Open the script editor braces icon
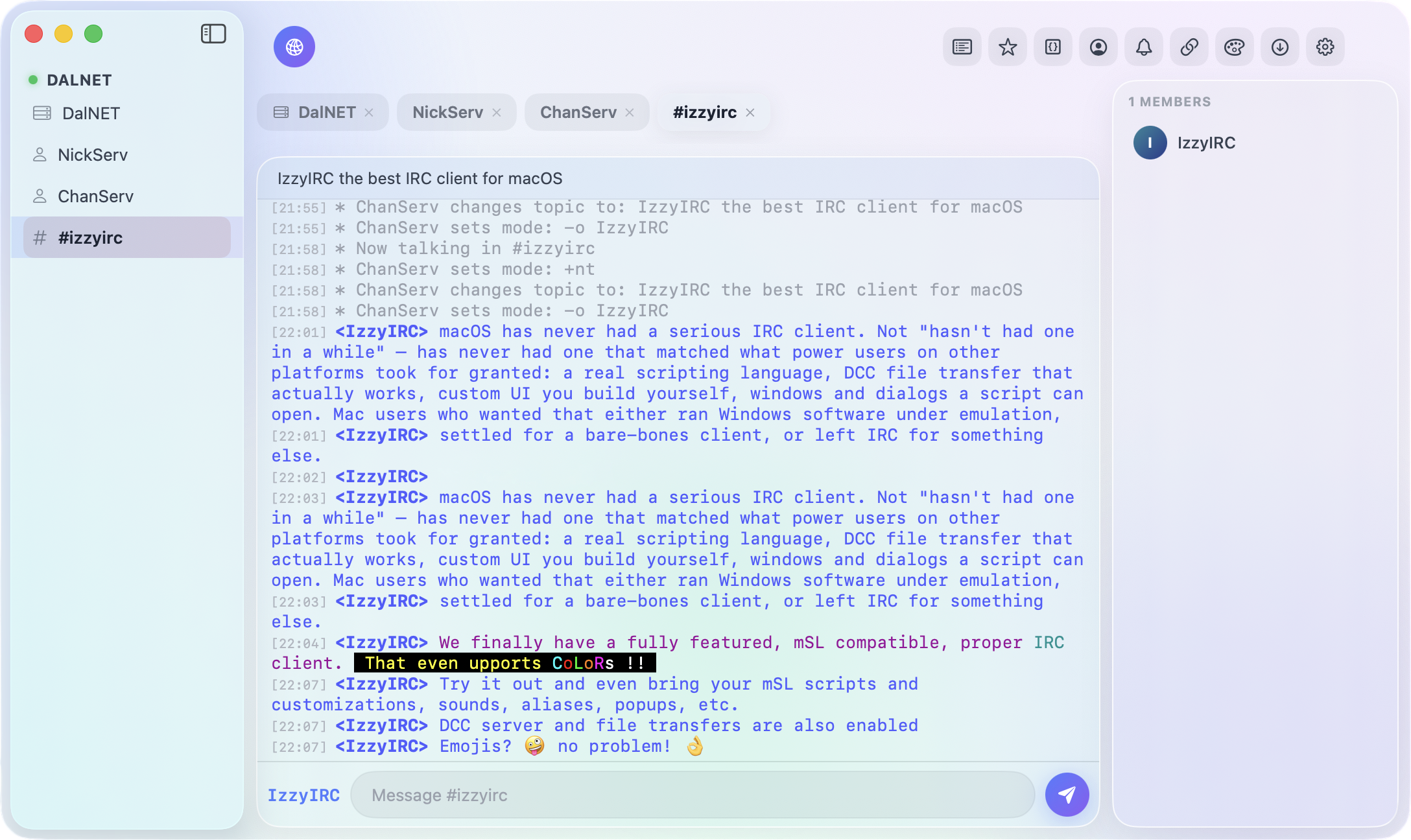Viewport: 1411px width, 840px height. pos(1053,47)
